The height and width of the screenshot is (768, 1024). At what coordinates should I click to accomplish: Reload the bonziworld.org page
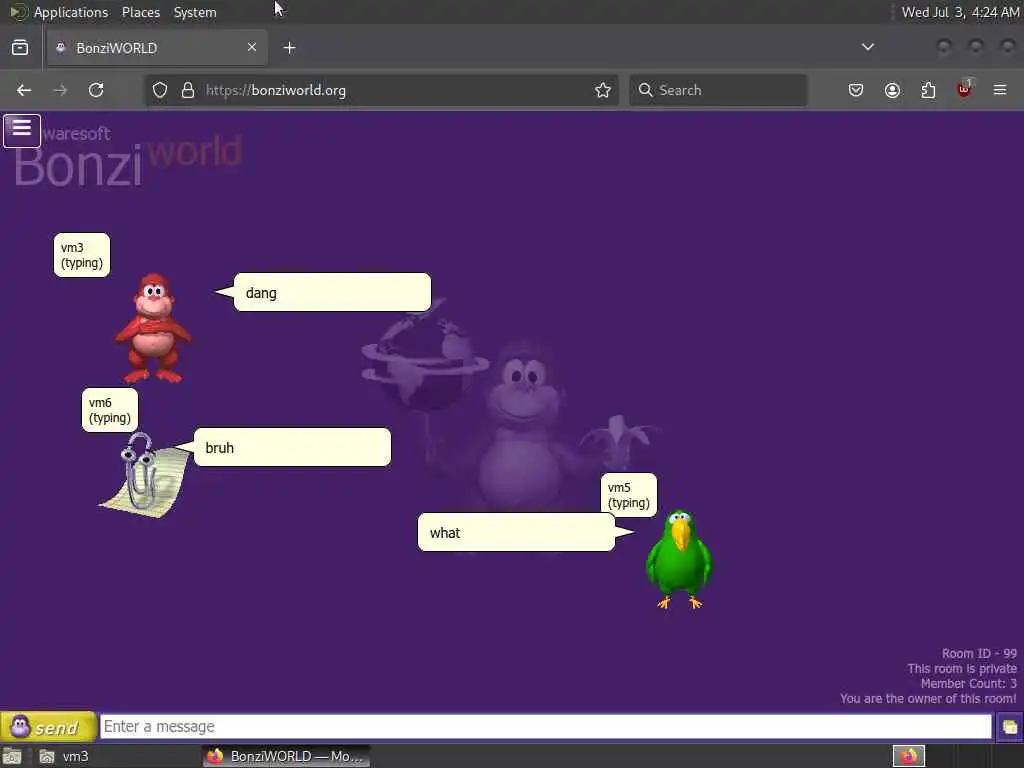click(96, 90)
